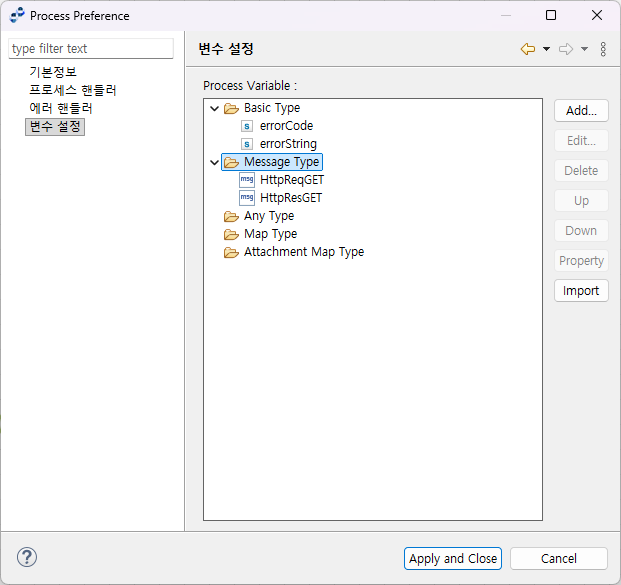The width and height of the screenshot is (621, 585).
Task: Open the 프로세스 핸들러 preference page
Action: pos(72,90)
